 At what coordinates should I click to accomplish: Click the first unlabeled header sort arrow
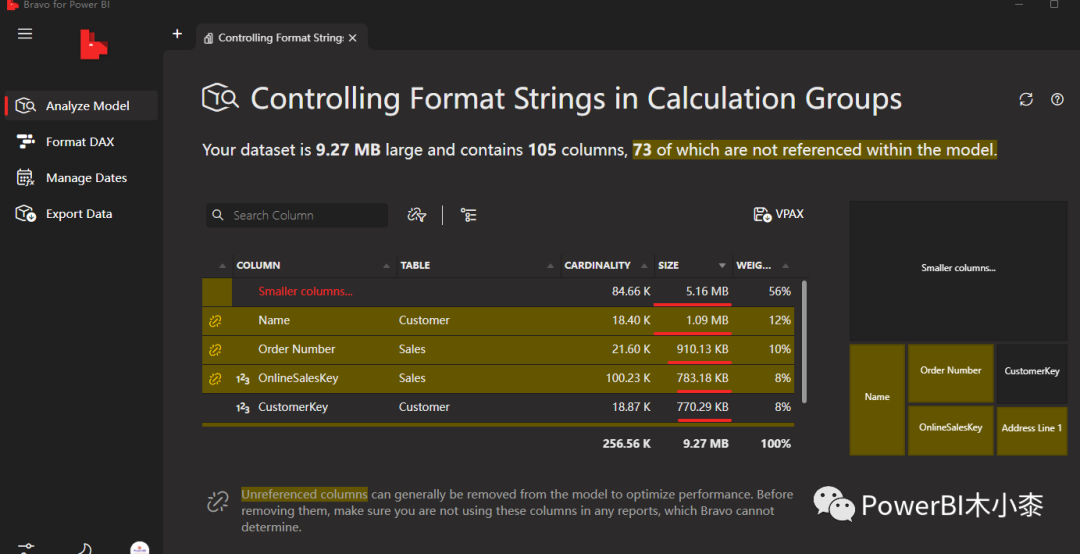[222, 266]
